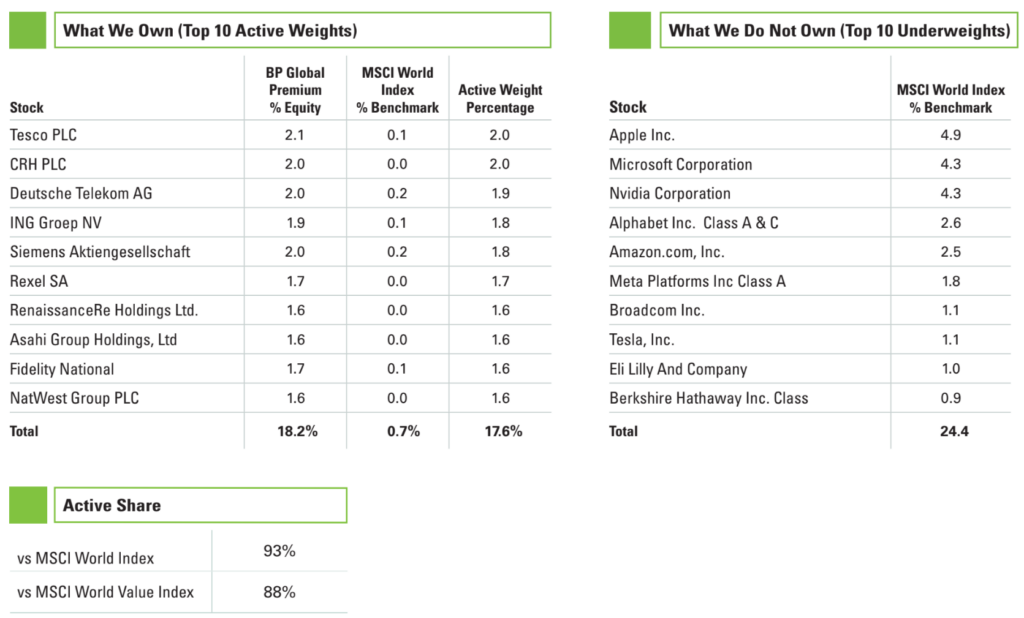Click the 93% value for MSCI World Index

coord(280,552)
